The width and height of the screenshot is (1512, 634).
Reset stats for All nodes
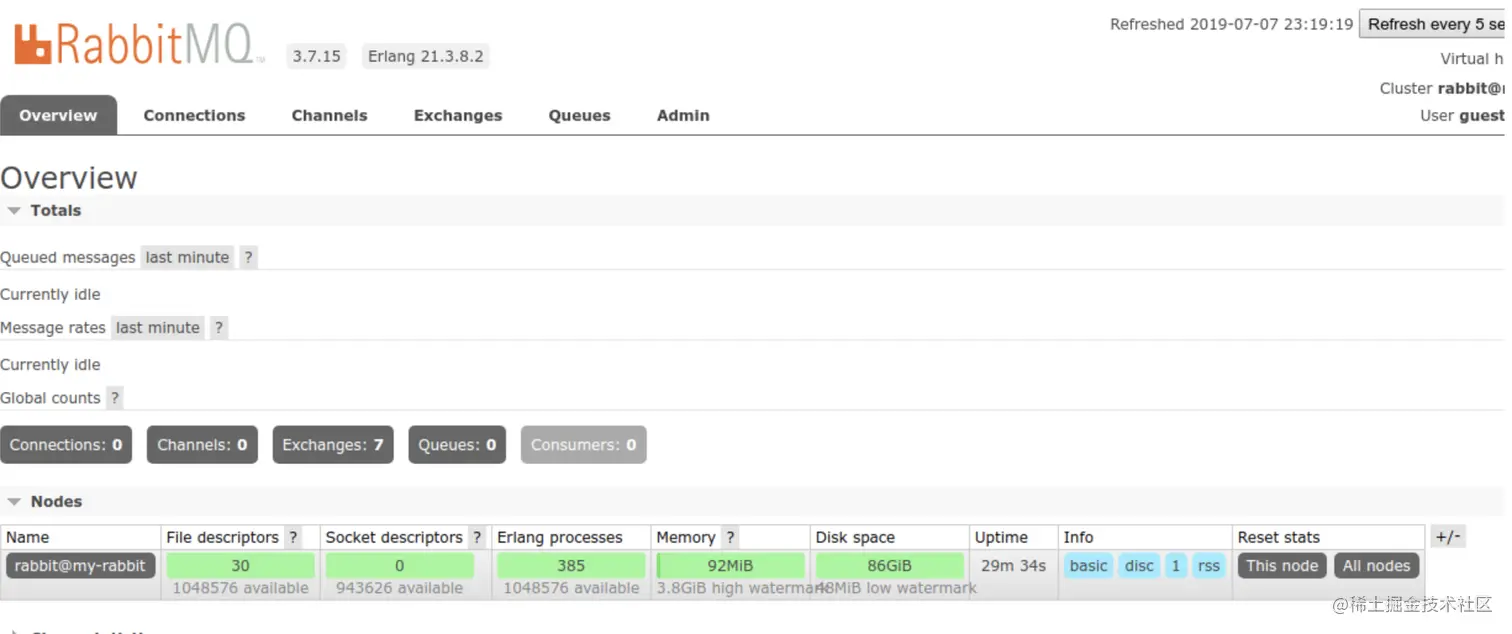tap(1376, 565)
